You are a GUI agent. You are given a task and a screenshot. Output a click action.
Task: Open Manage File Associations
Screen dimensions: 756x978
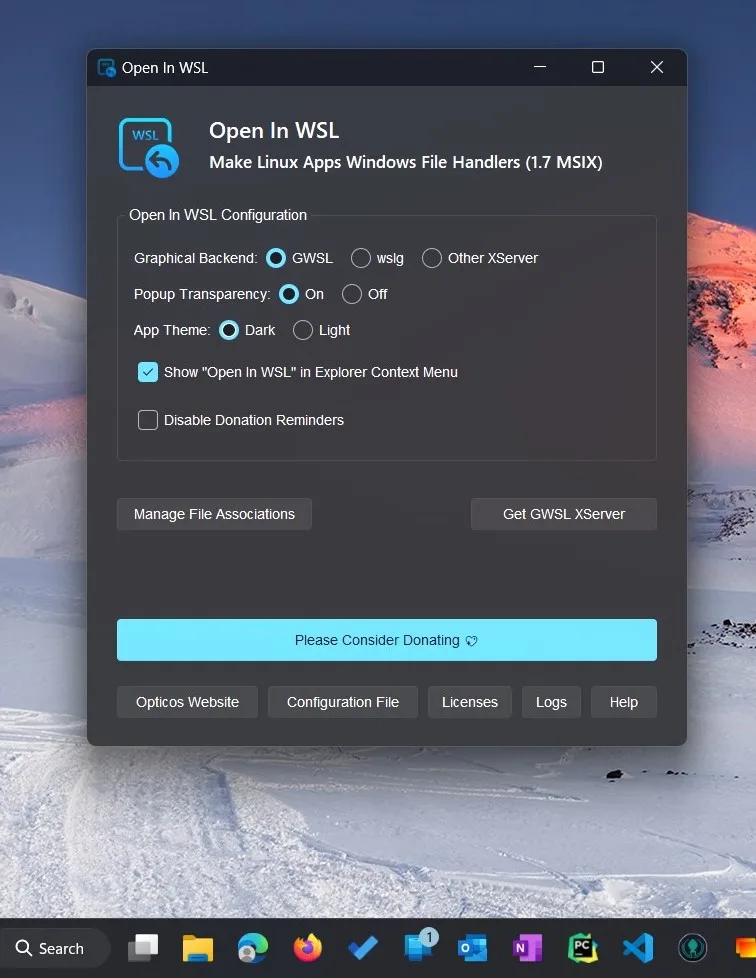(x=214, y=514)
